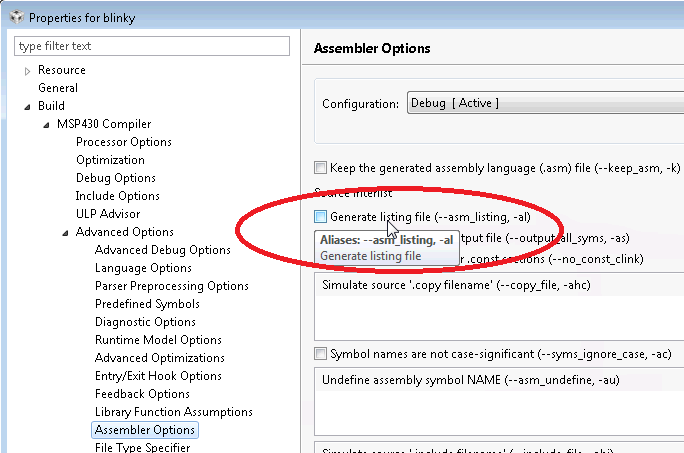684x453 pixels.
Task: Collapse the MSP430 Compiler node
Action: pyautogui.click(x=46, y=124)
